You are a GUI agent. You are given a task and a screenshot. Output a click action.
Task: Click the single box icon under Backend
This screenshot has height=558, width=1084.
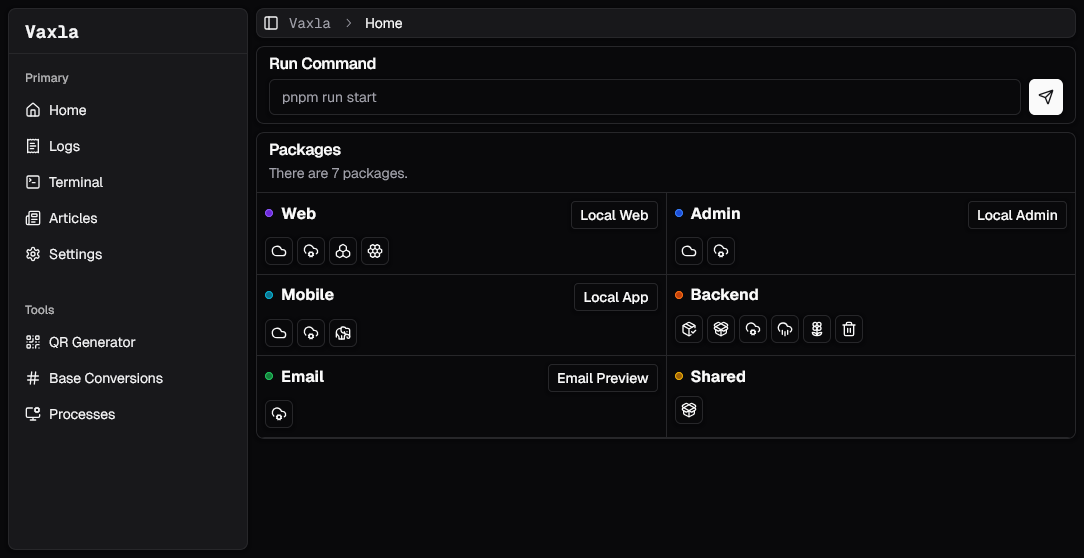(689, 329)
